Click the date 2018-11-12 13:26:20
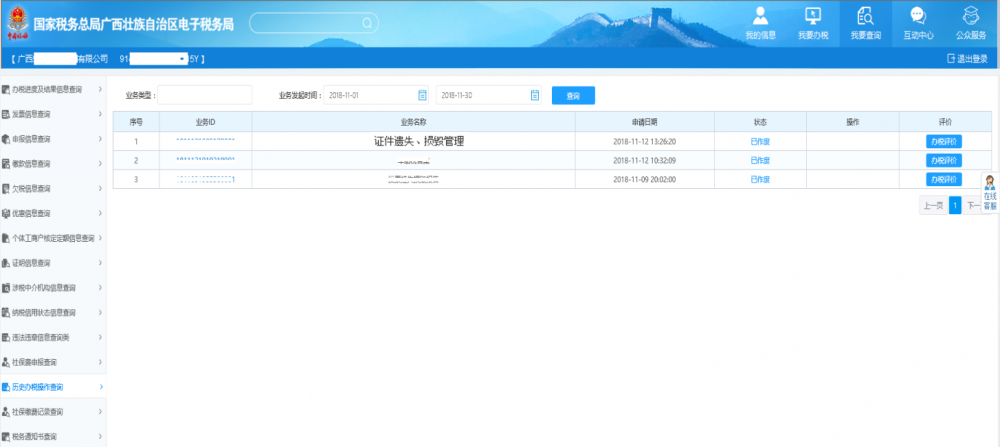This screenshot has width=1000, height=447. point(644,142)
